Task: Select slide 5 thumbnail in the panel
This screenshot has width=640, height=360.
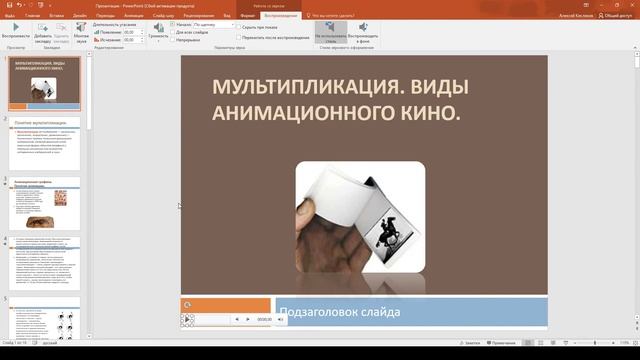Action: [x=44, y=318]
